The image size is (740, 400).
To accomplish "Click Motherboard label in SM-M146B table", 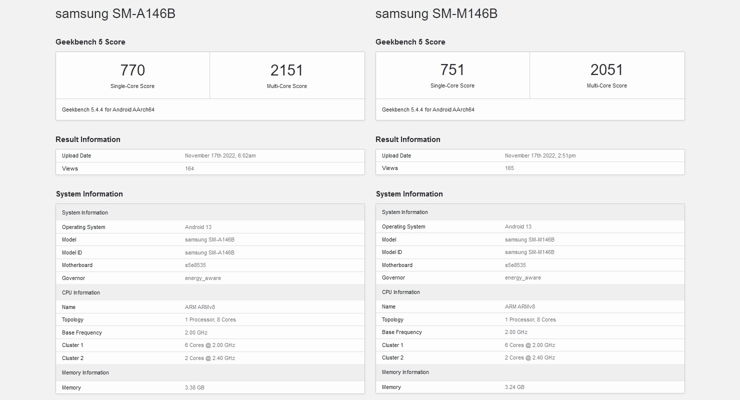I will [x=397, y=265].
